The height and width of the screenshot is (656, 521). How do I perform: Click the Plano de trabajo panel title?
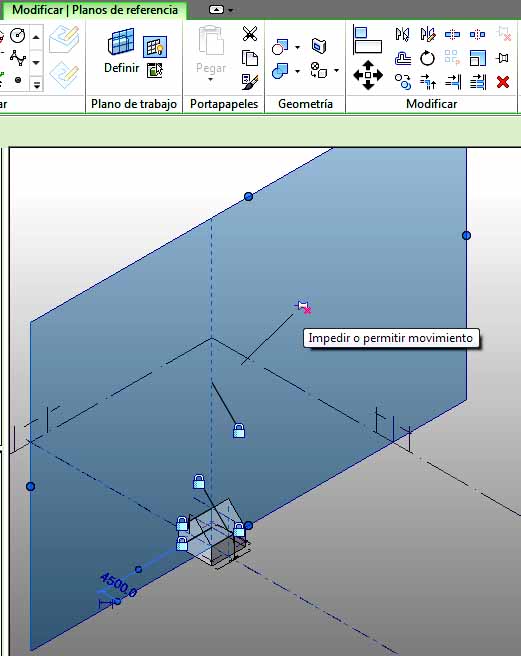coord(134,104)
